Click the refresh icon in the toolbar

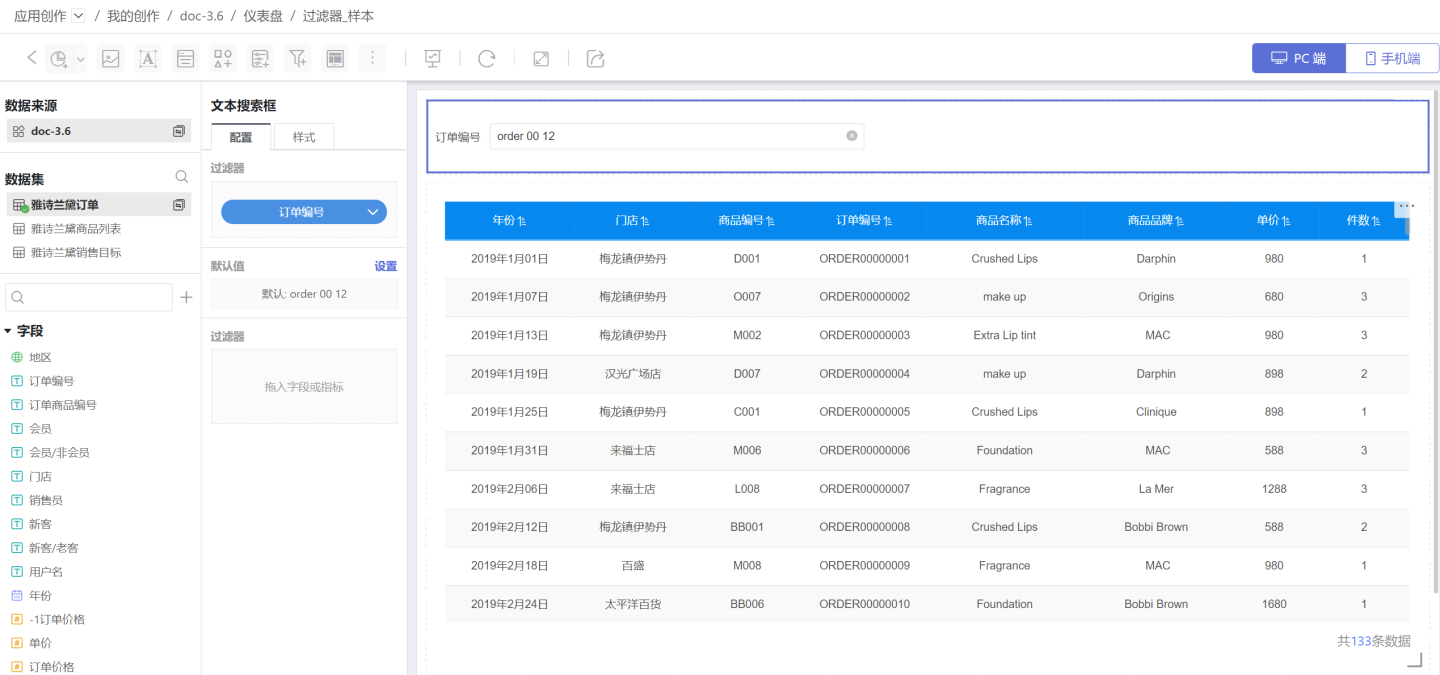pyautogui.click(x=487, y=59)
